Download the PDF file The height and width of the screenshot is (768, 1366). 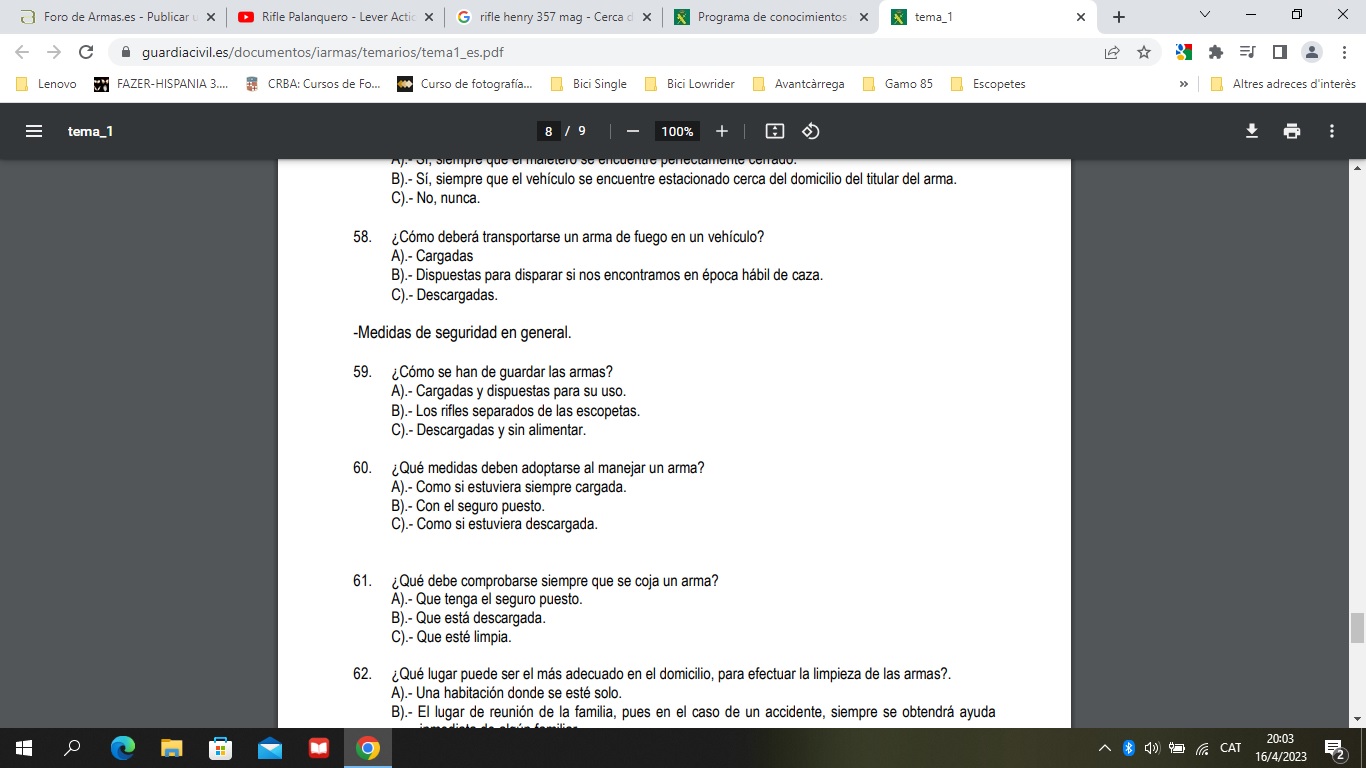tap(1251, 131)
